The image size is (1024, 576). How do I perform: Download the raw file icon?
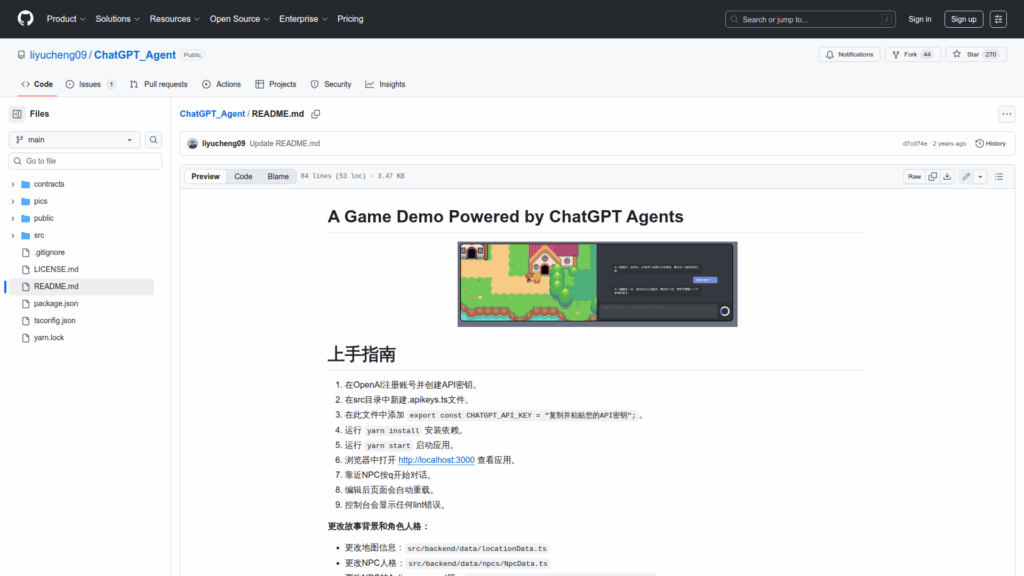948,177
